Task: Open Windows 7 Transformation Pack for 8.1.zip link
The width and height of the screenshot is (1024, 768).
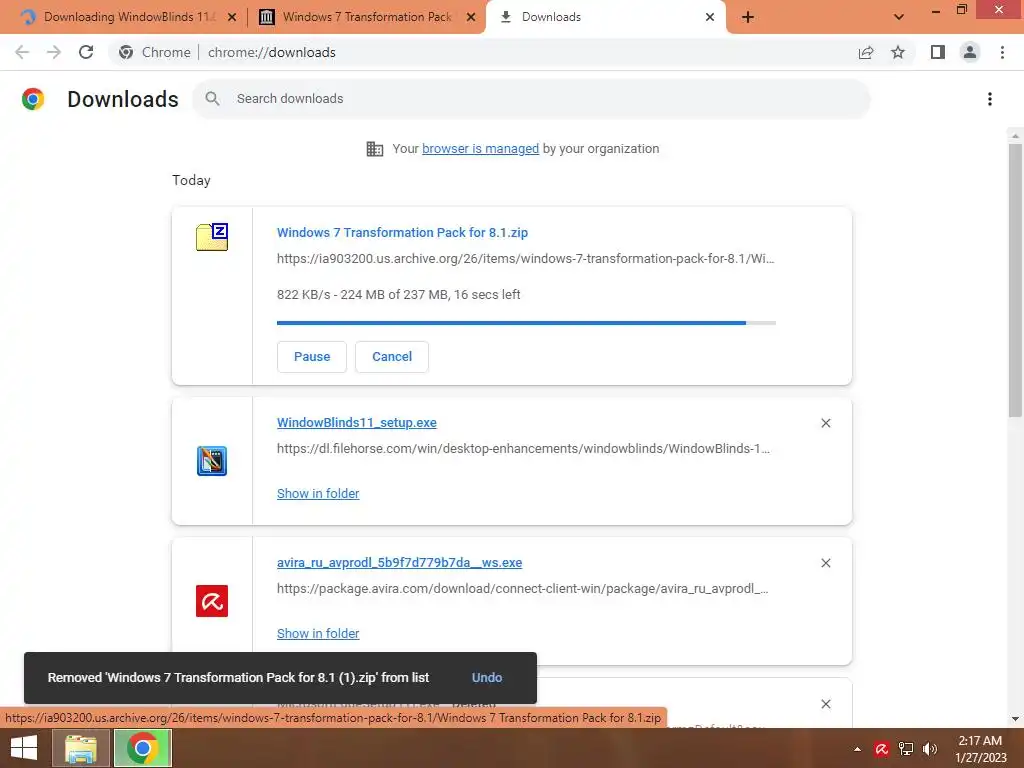Action: pos(402,232)
